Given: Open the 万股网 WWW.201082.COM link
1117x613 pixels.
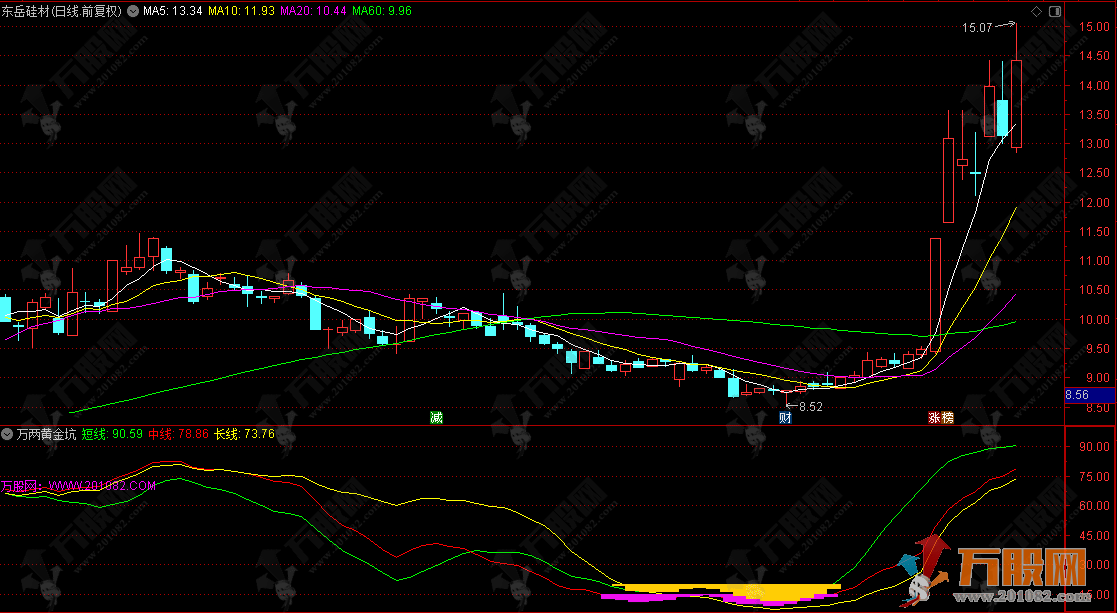Looking at the screenshot, I should 79,486.
